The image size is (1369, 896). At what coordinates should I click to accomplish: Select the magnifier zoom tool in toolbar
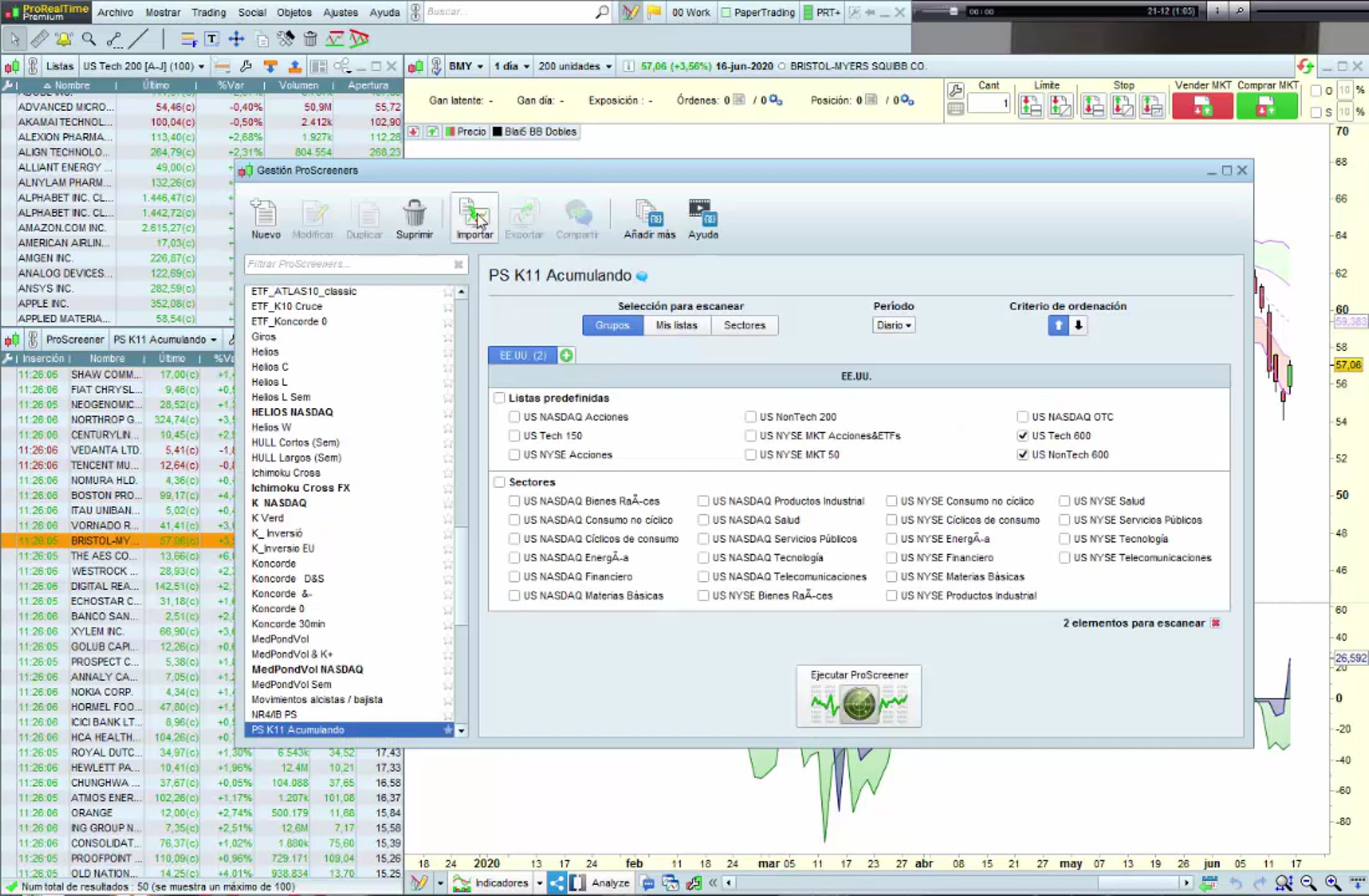(x=88, y=39)
